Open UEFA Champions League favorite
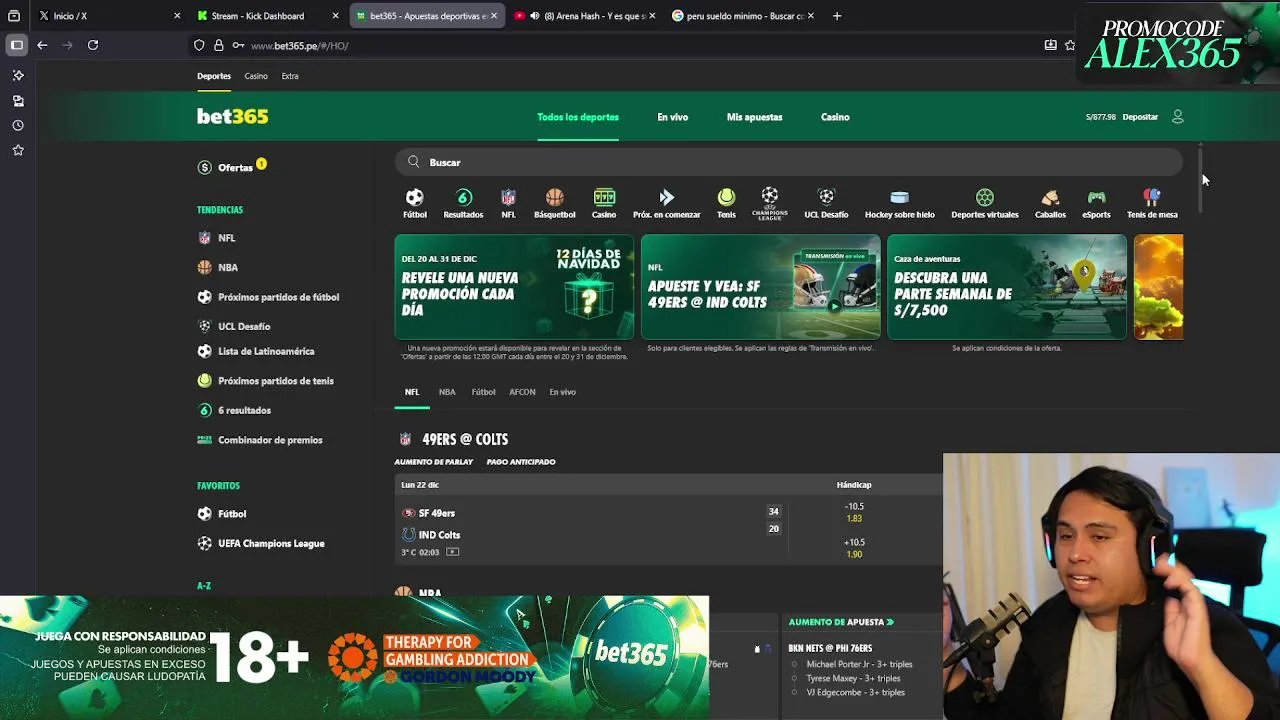This screenshot has width=1280, height=720. [271, 543]
